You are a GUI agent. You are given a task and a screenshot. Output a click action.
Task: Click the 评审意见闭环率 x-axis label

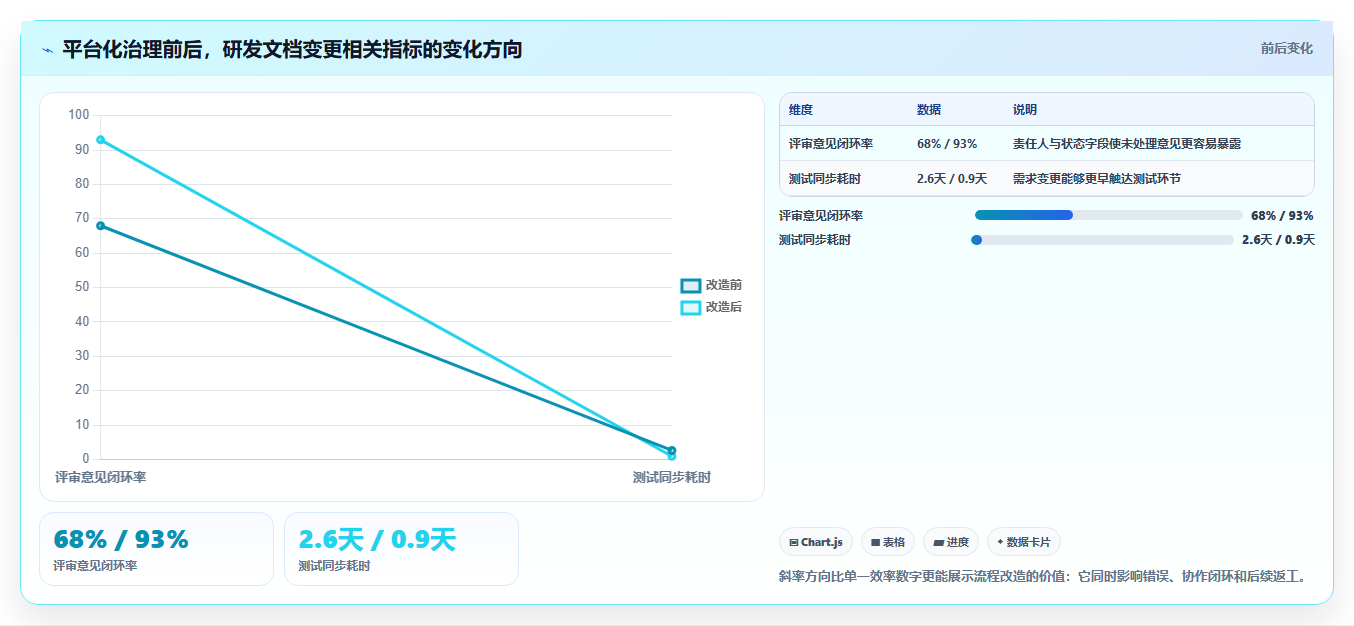[x=100, y=478]
